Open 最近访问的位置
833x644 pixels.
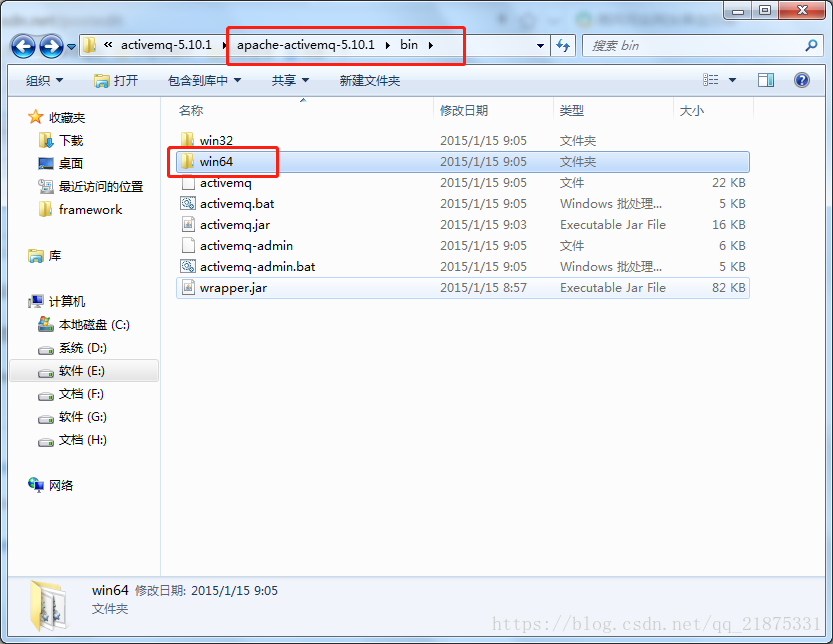click(x=100, y=187)
